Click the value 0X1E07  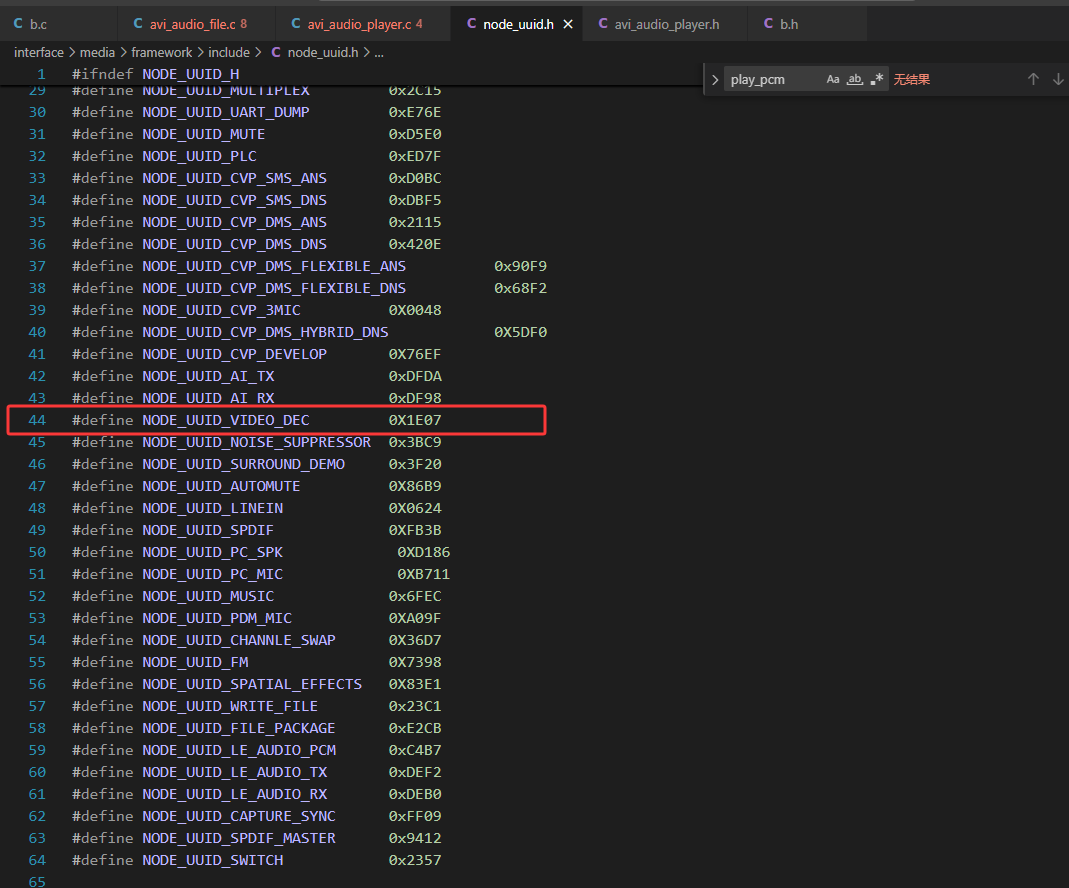pyautogui.click(x=415, y=420)
